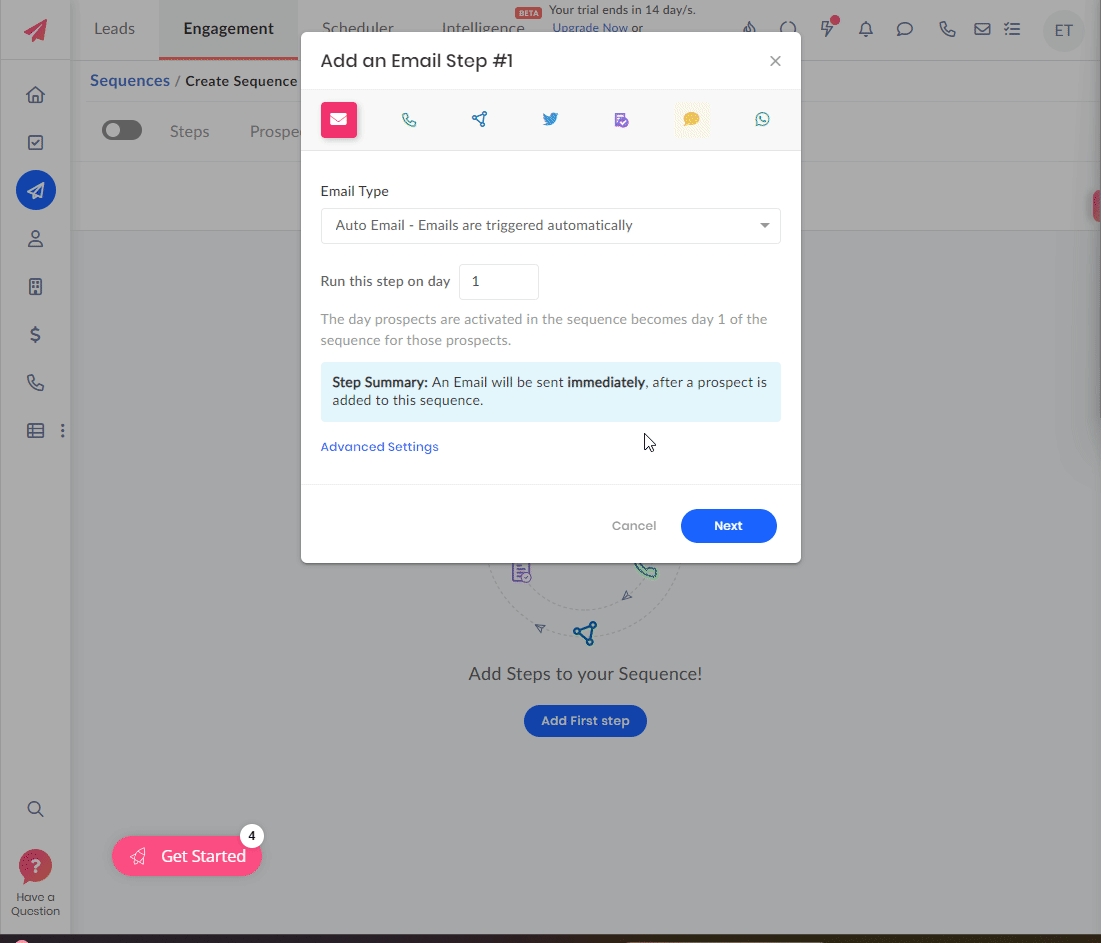The width and height of the screenshot is (1101, 943).
Task: Open the Engagement tab
Action: pyautogui.click(x=228, y=29)
